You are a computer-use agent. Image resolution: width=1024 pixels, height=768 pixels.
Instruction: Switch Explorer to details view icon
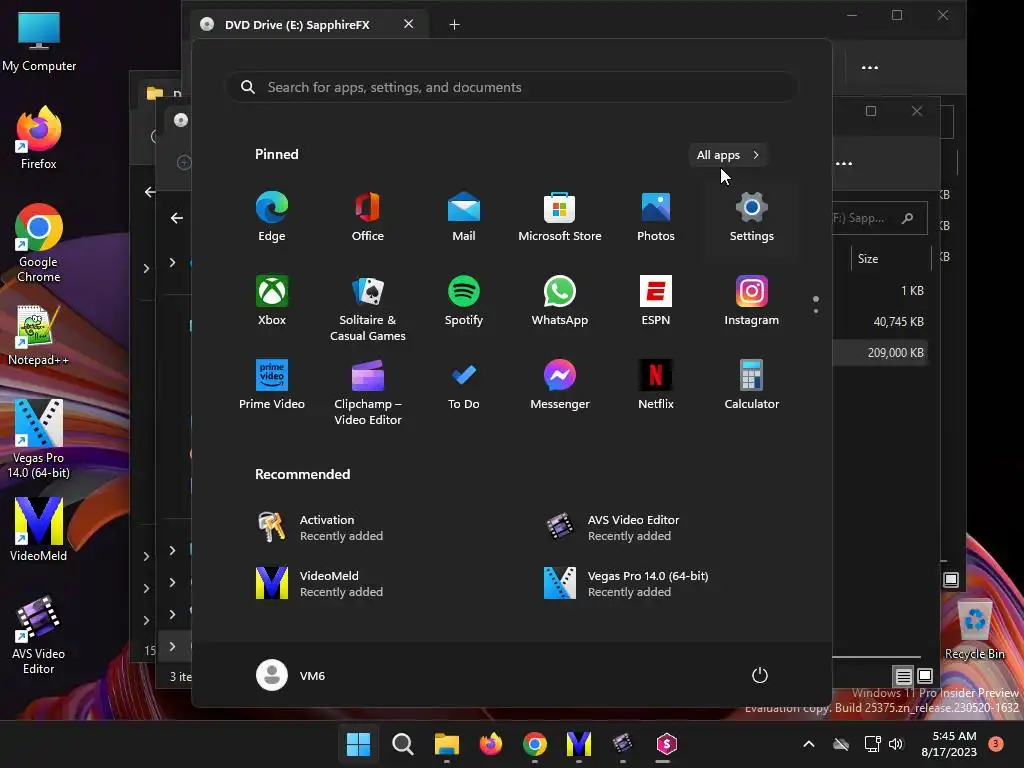tap(903, 676)
